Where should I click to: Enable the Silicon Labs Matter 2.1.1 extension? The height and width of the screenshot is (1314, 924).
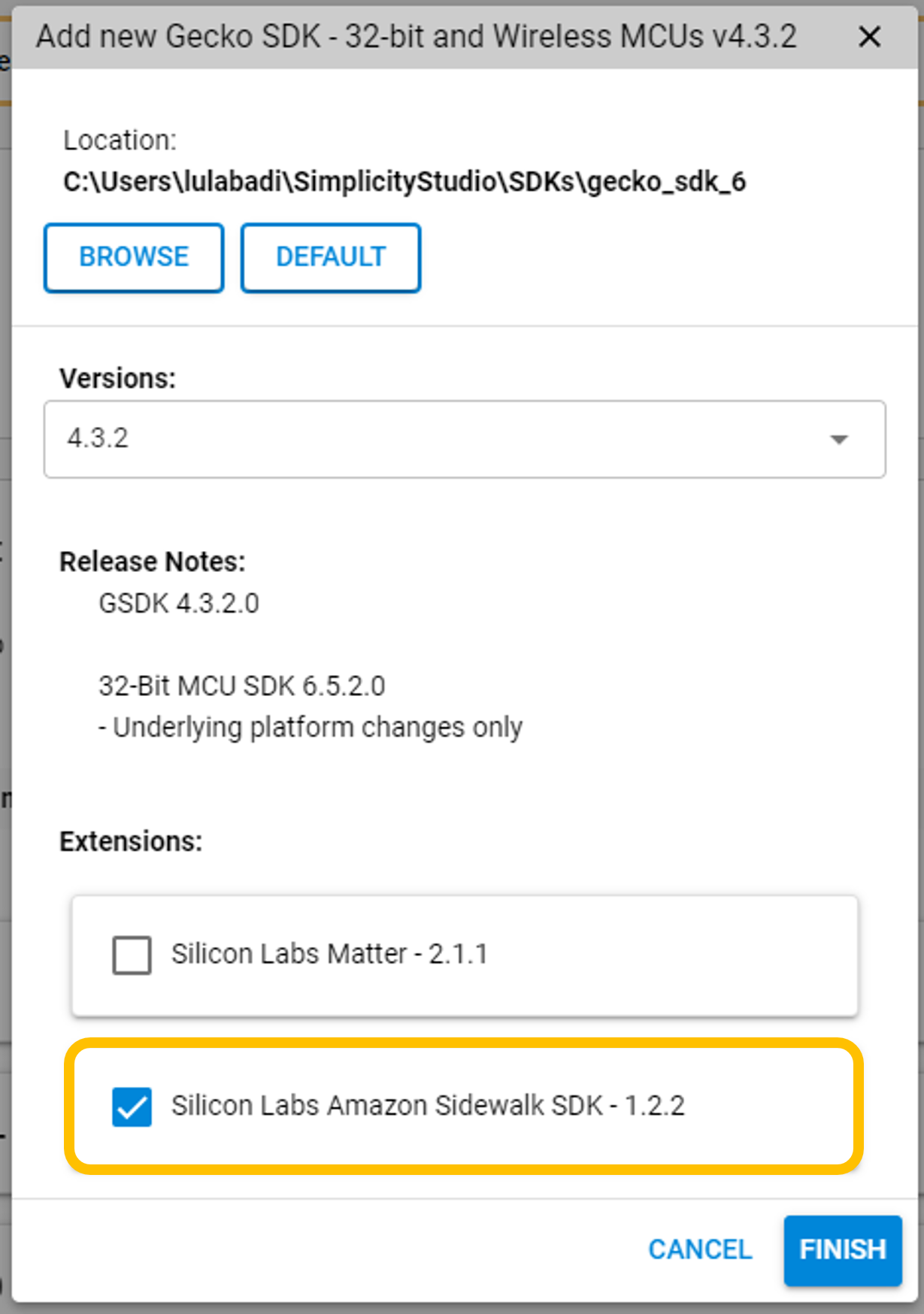click(130, 956)
